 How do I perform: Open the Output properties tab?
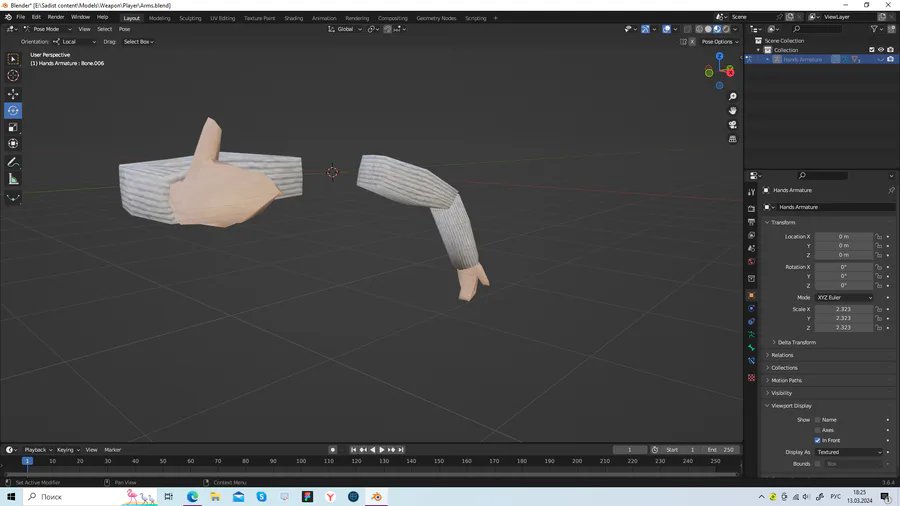(751, 222)
